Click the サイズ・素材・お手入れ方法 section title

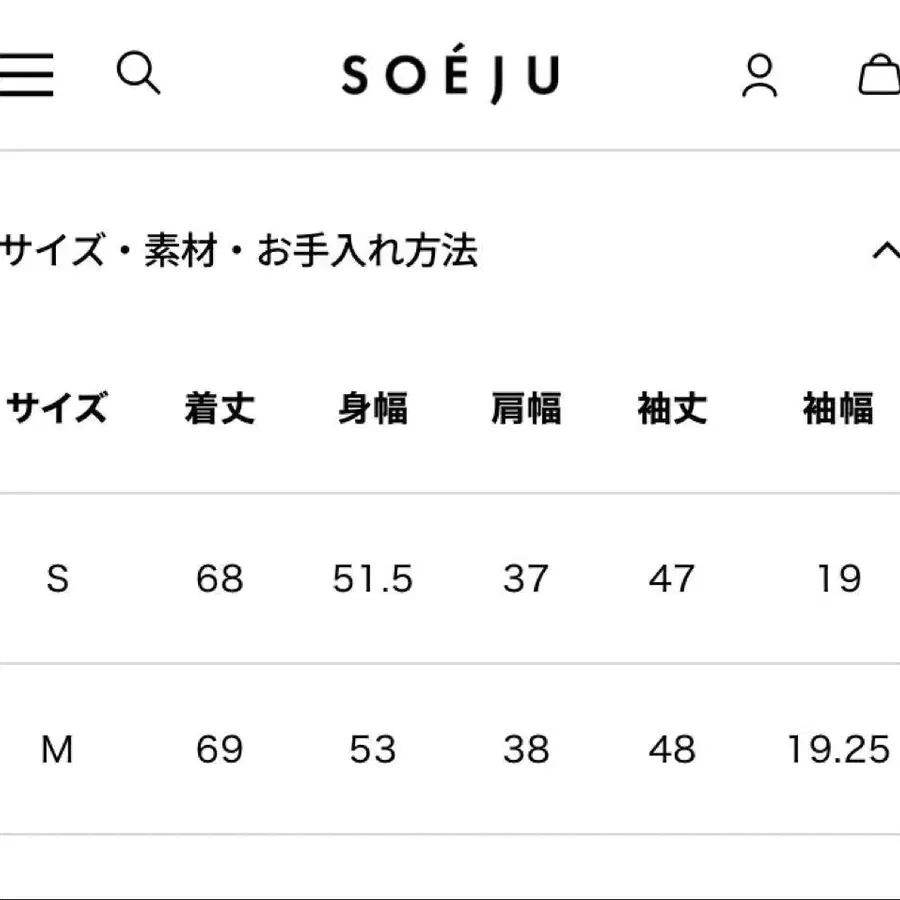(240, 251)
